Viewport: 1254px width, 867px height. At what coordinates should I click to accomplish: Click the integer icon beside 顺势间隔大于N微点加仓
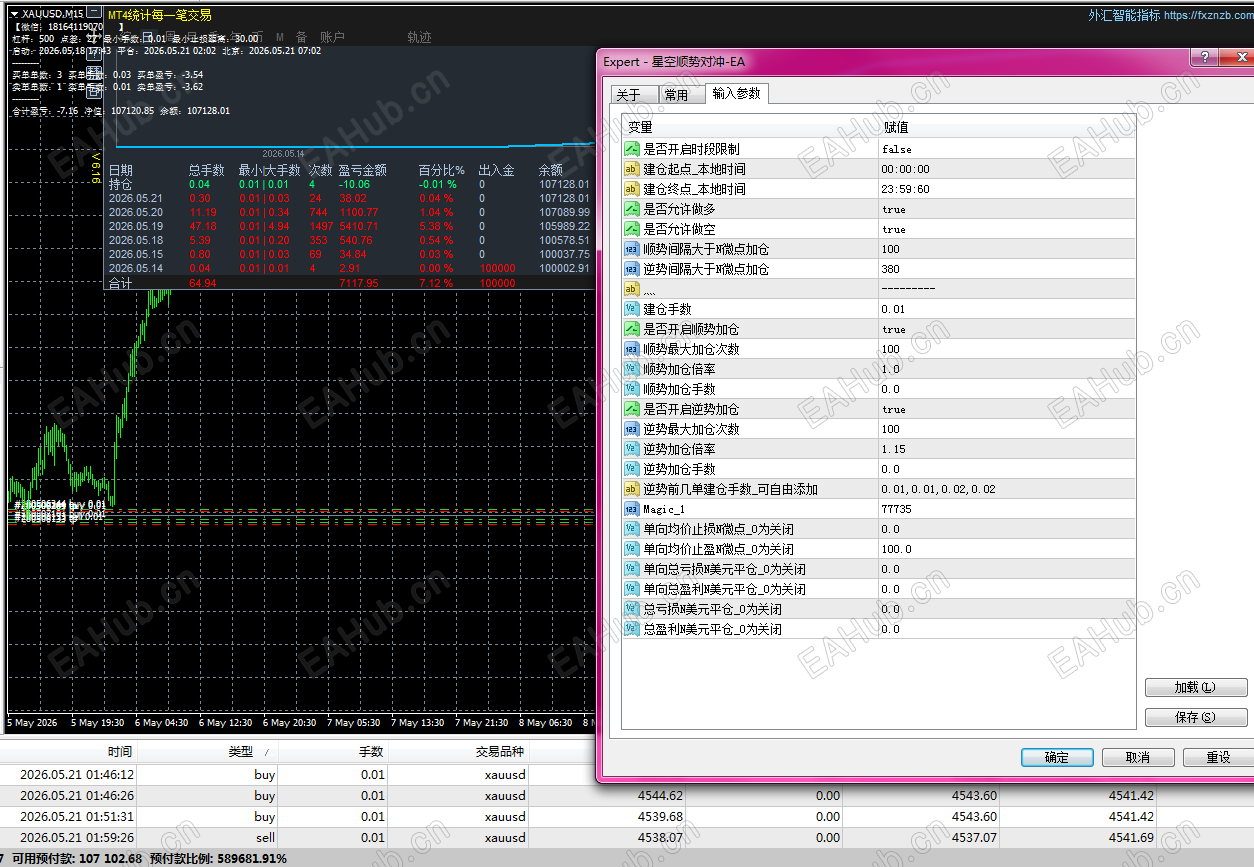tap(631, 249)
